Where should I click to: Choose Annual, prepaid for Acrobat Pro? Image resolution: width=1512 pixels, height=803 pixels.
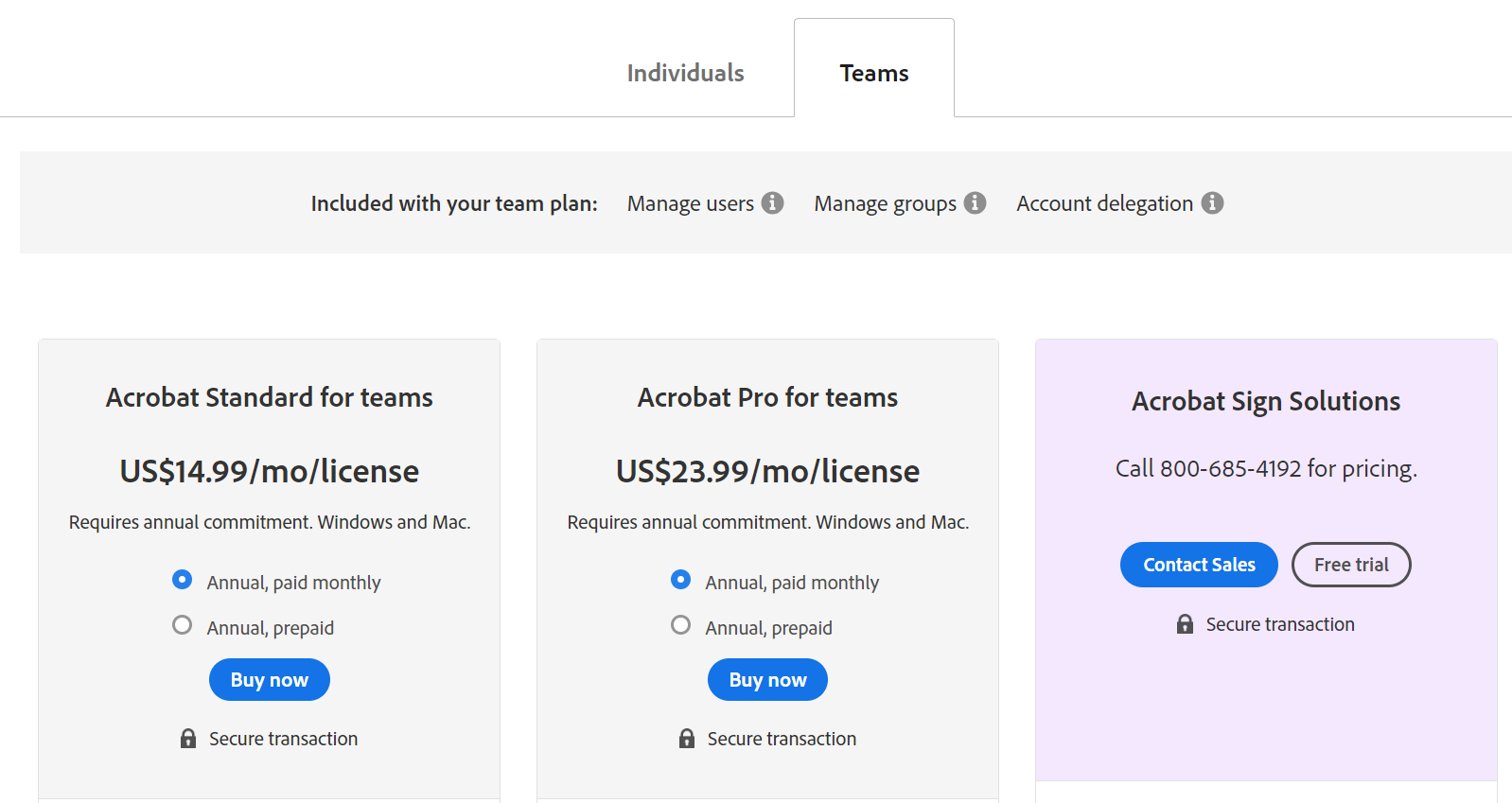(x=680, y=625)
